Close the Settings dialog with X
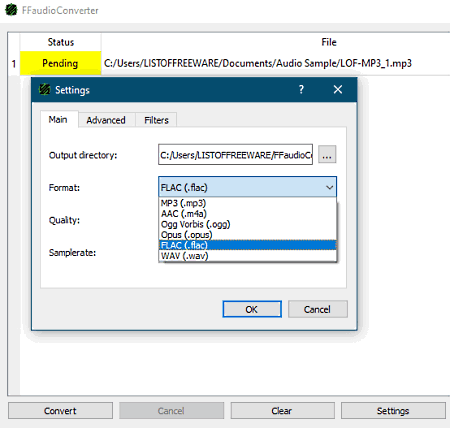The image size is (450, 428). (x=338, y=89)
